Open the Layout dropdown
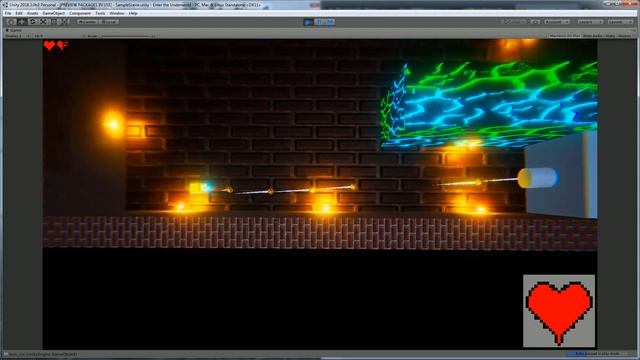Screen dimensions: 640x360 point(620,22)
